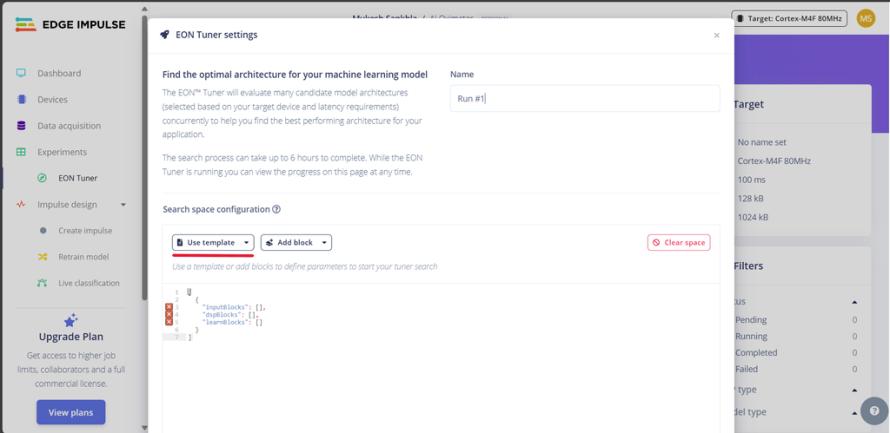Open Experiments via its grid icon

coord(21,152)
